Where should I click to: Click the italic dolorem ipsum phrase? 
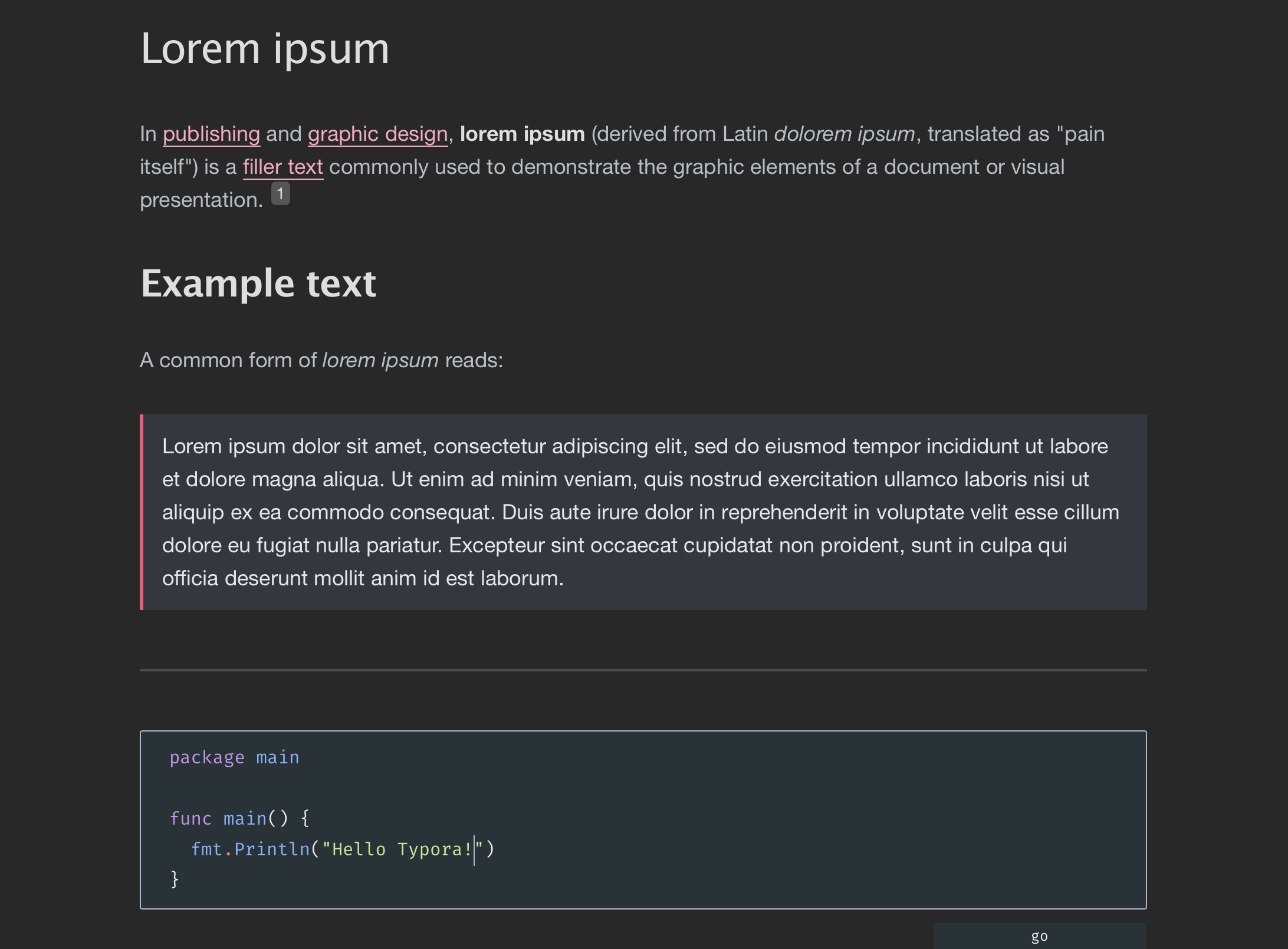(844, 134)
